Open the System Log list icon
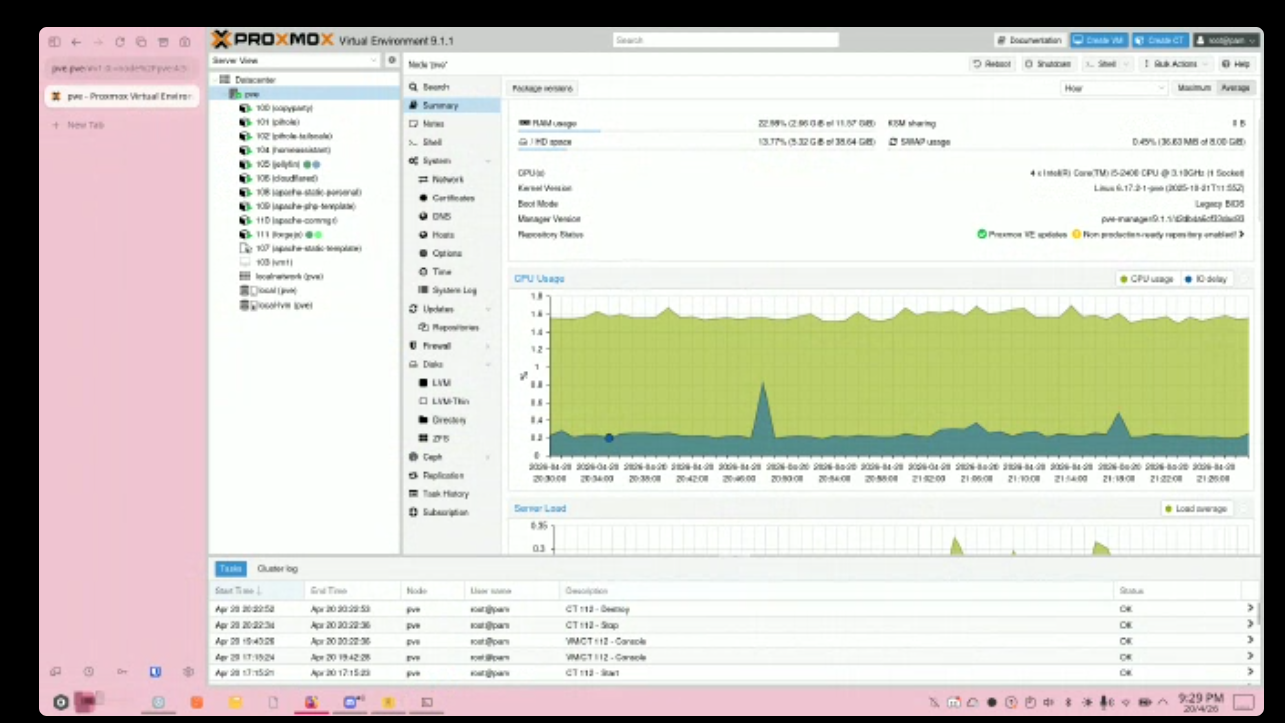The width and height of the screenshot is (1285, 723). (x=424, y=290)
